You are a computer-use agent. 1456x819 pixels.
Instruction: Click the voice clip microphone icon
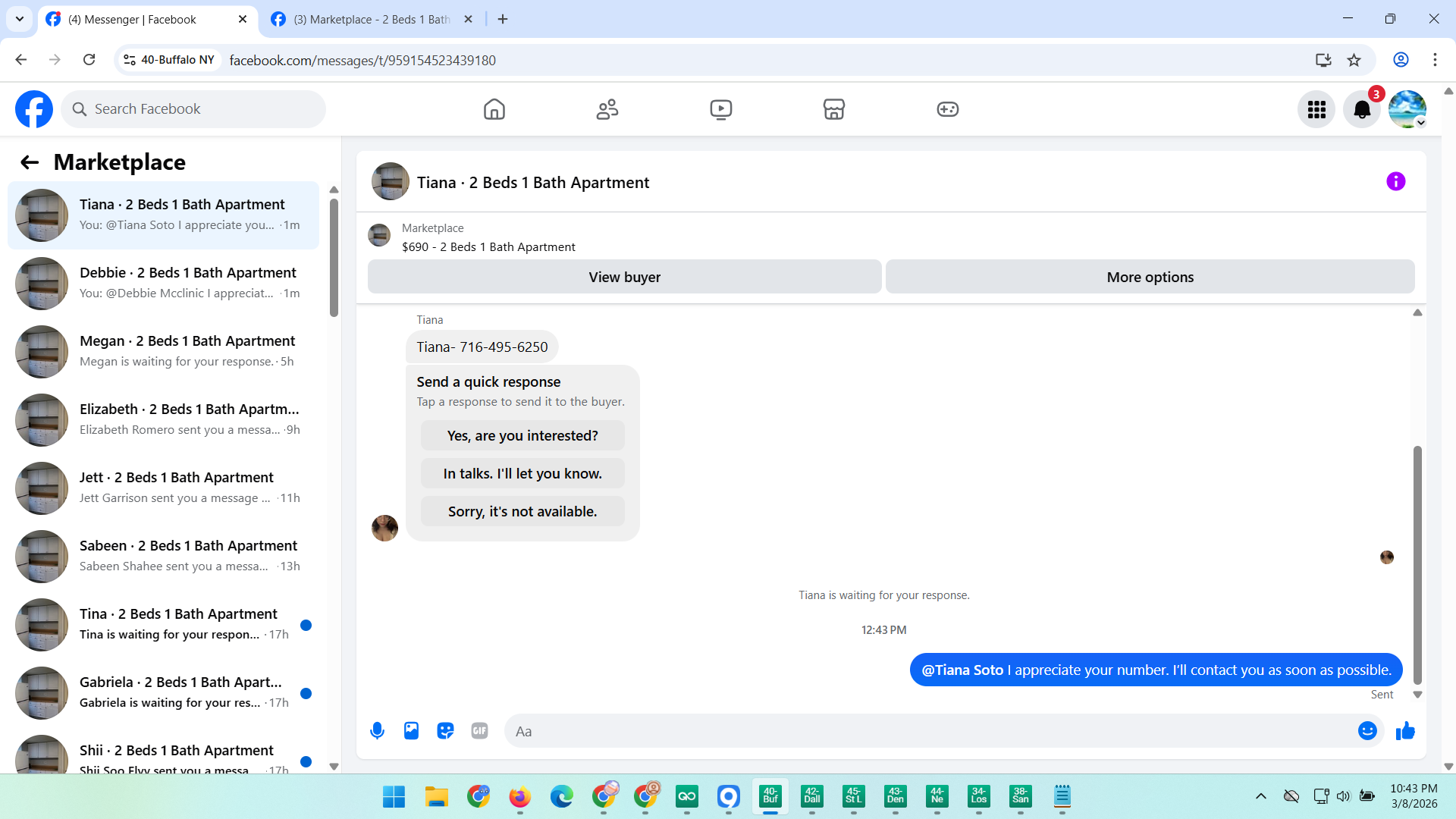point(377,731)
